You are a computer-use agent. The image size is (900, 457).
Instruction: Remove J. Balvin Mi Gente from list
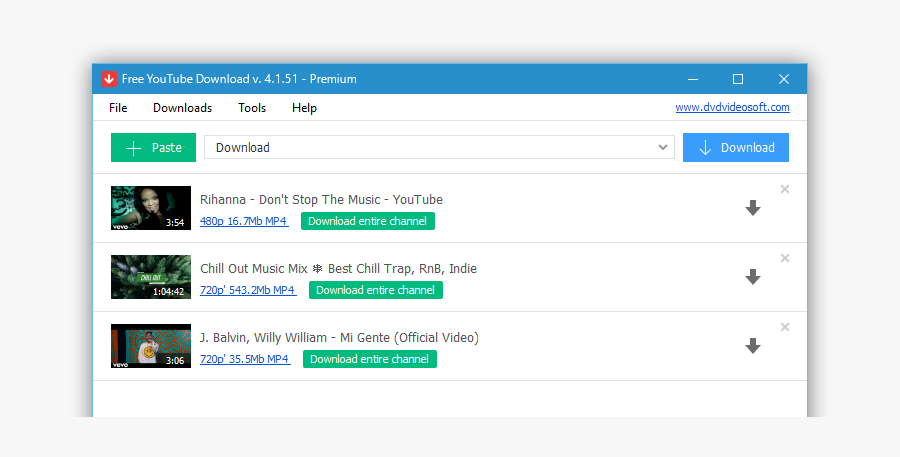(x=785, y=327)
